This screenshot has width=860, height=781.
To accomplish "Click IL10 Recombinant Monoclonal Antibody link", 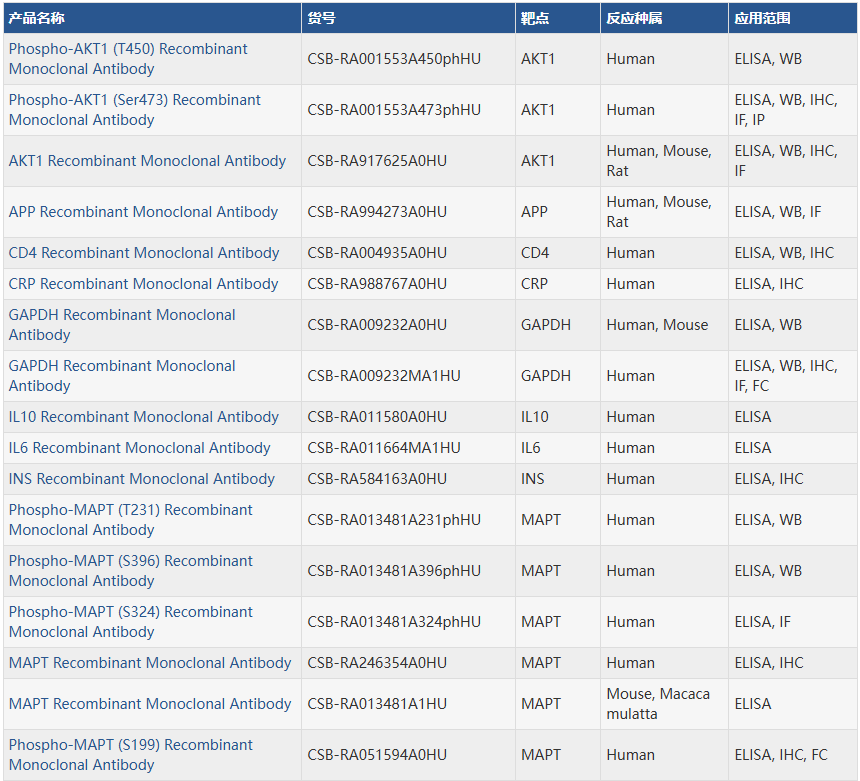I will coord(144,417).
